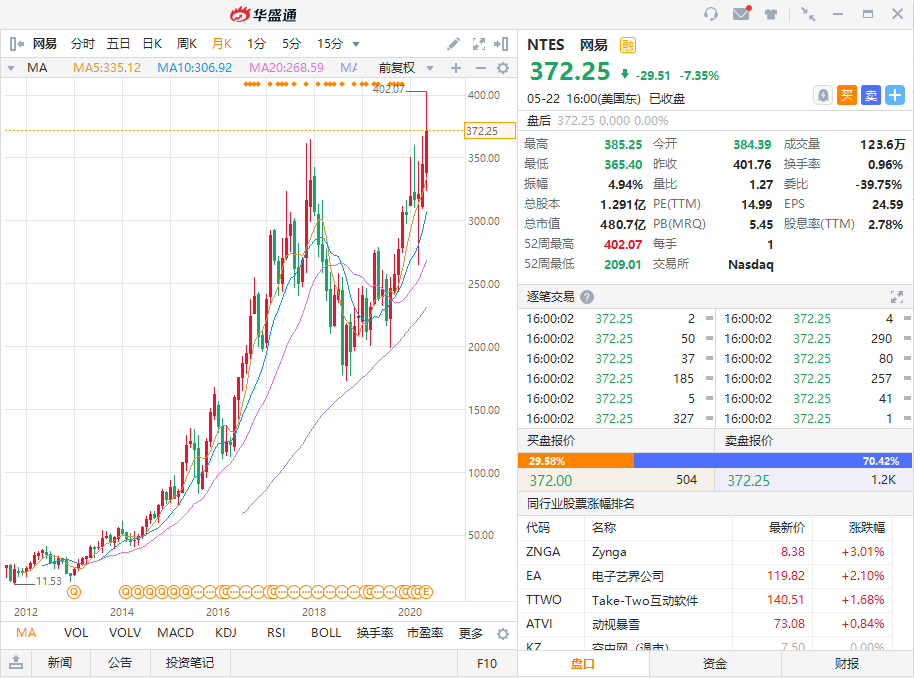
Task: Expand the MA indicator collapse triangle
Action: click(10, 68)
